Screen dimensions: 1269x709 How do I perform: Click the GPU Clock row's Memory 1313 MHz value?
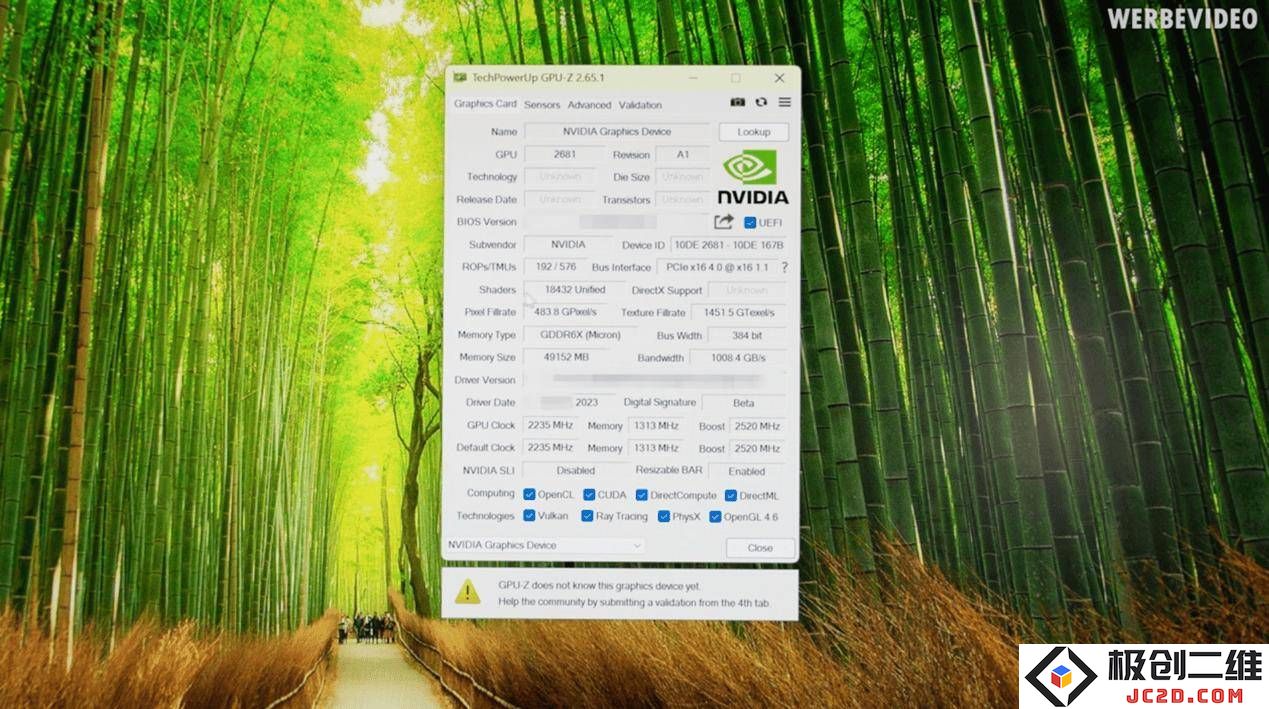tap(656, 425)
